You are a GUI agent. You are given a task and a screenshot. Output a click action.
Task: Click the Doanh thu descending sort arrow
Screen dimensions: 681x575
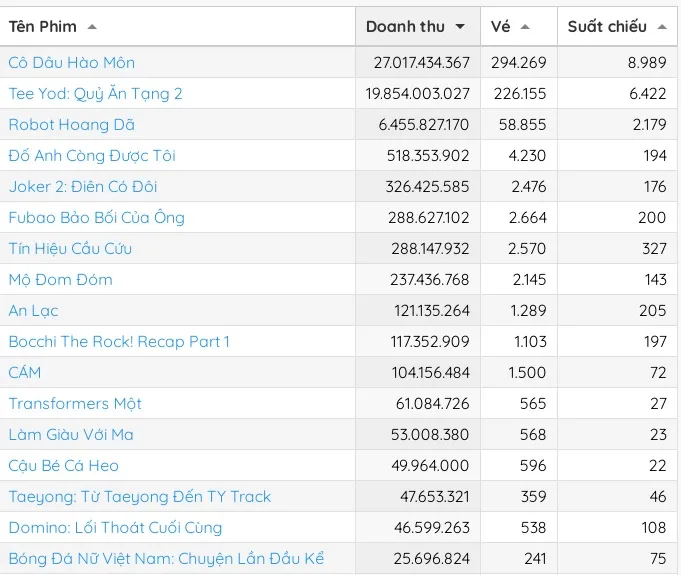460,27
